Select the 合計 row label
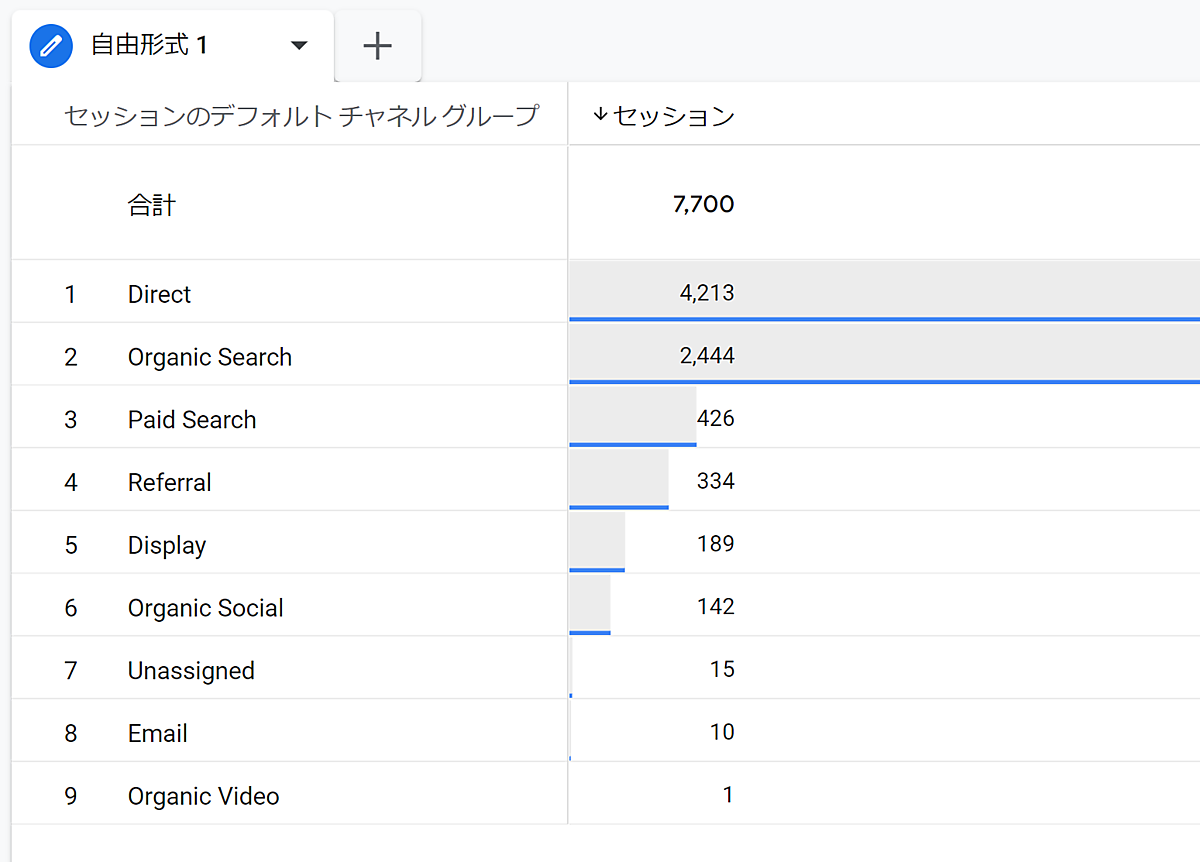 152,205
